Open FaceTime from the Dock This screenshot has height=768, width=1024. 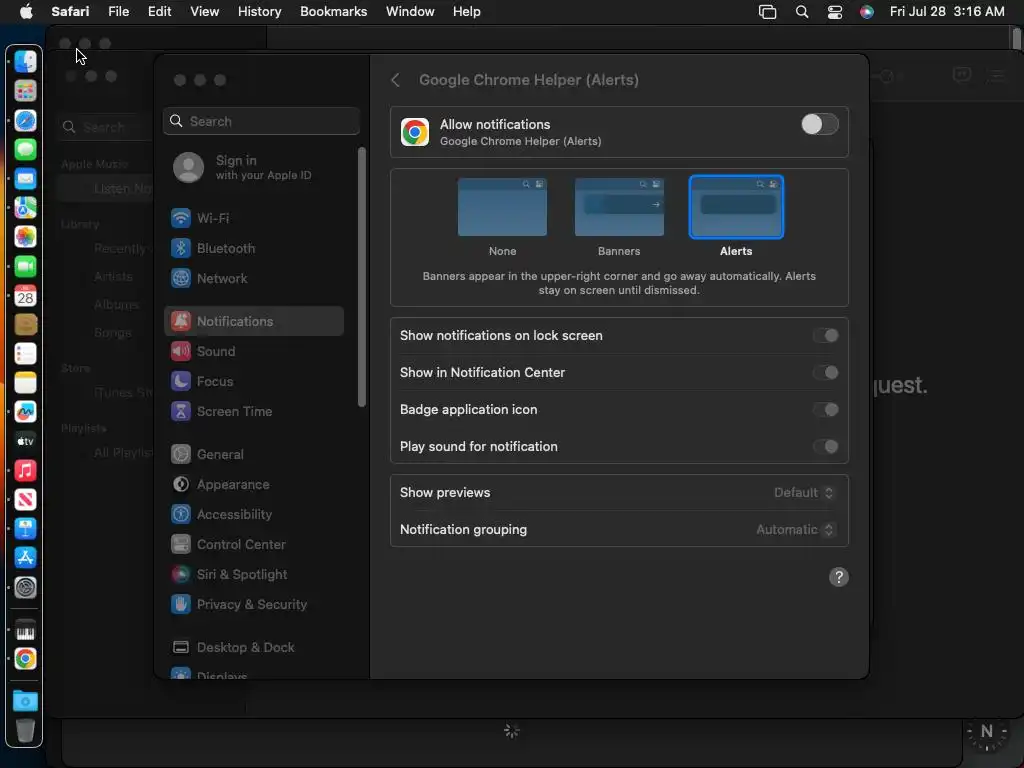(25, 266)
